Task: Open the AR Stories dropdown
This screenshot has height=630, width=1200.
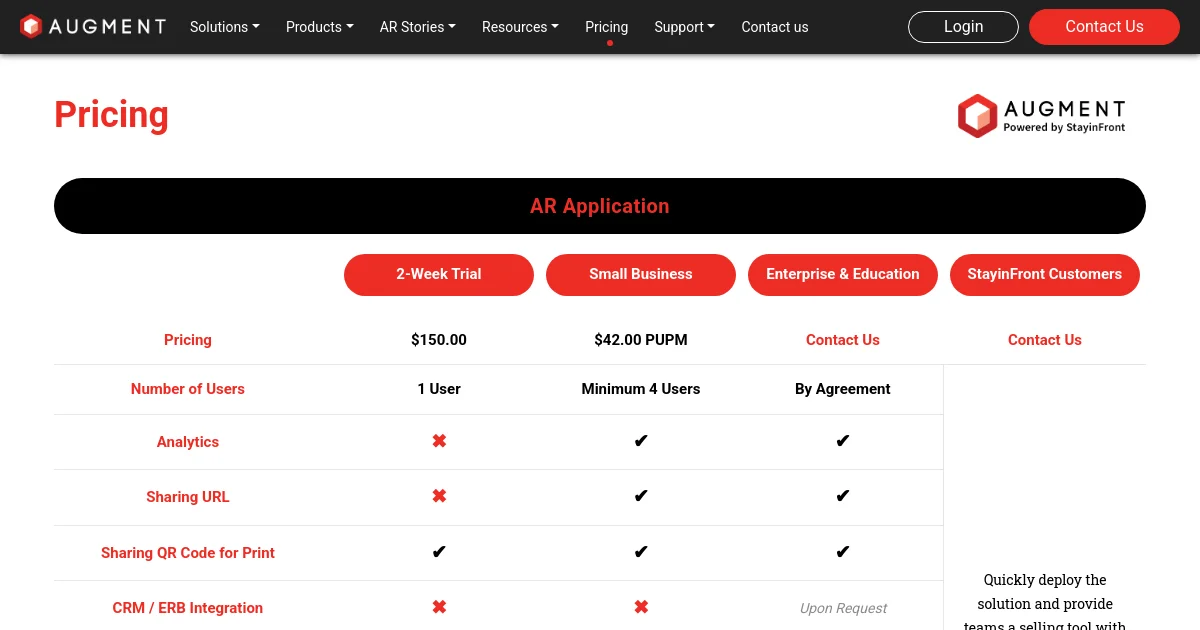Action: tap(418, 27)
